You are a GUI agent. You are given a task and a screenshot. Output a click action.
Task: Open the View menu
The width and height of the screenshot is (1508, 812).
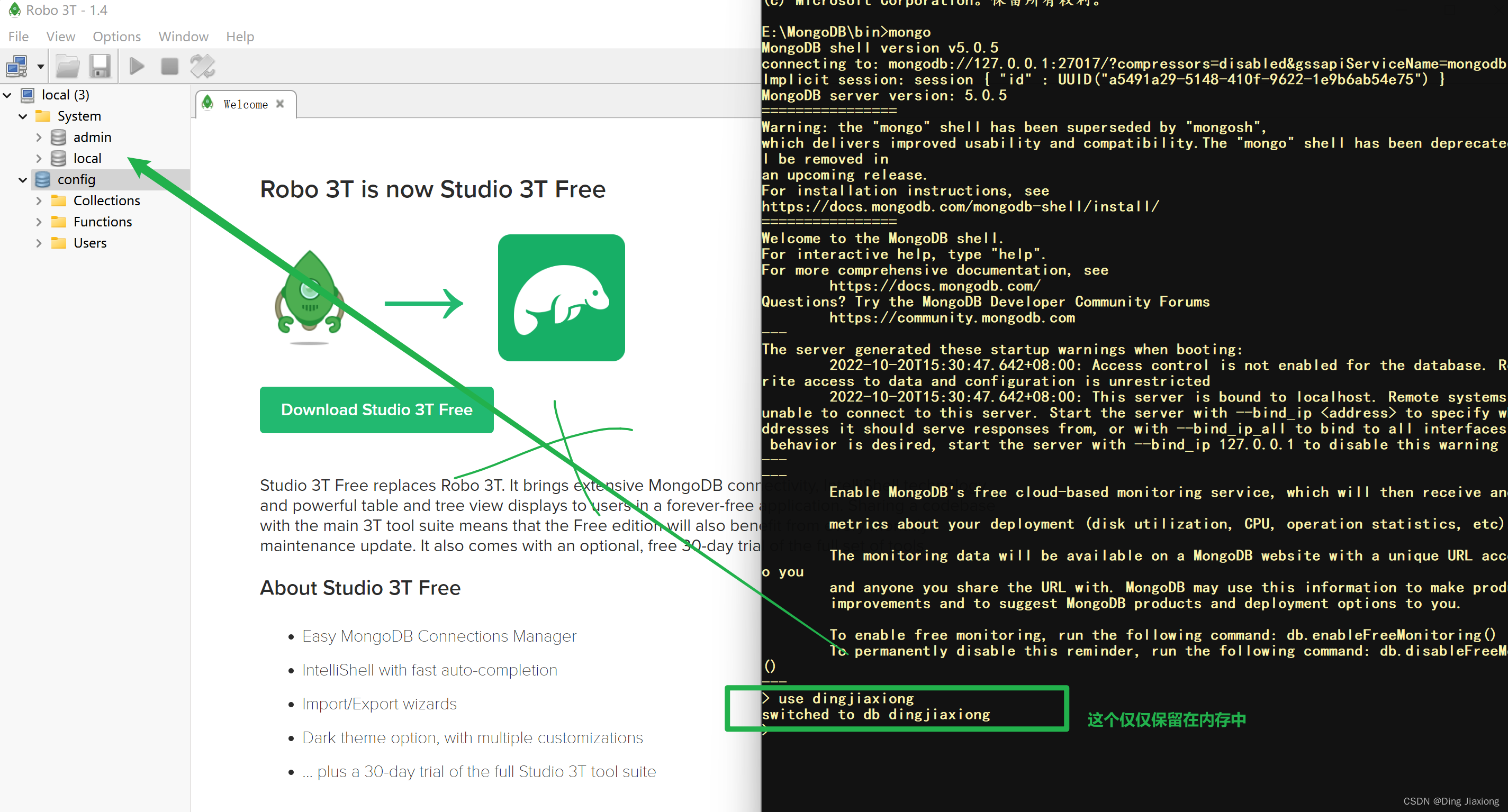[60, 37]
